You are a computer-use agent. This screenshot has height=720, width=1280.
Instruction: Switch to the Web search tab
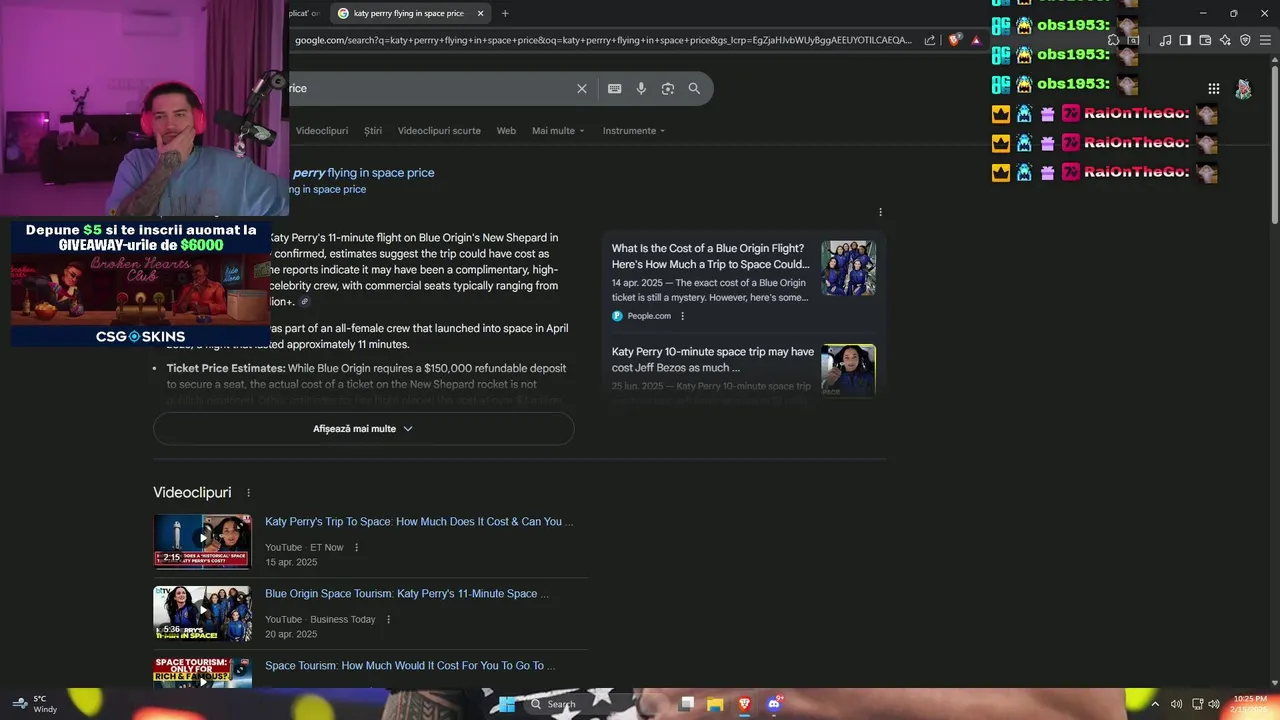506,131
